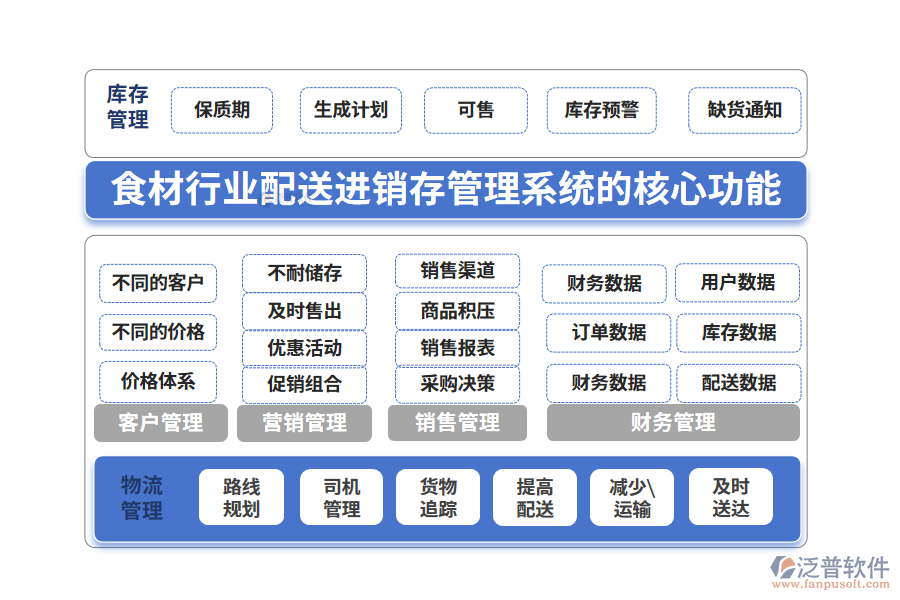Click the 生成计划 button

tap(351, 111)
